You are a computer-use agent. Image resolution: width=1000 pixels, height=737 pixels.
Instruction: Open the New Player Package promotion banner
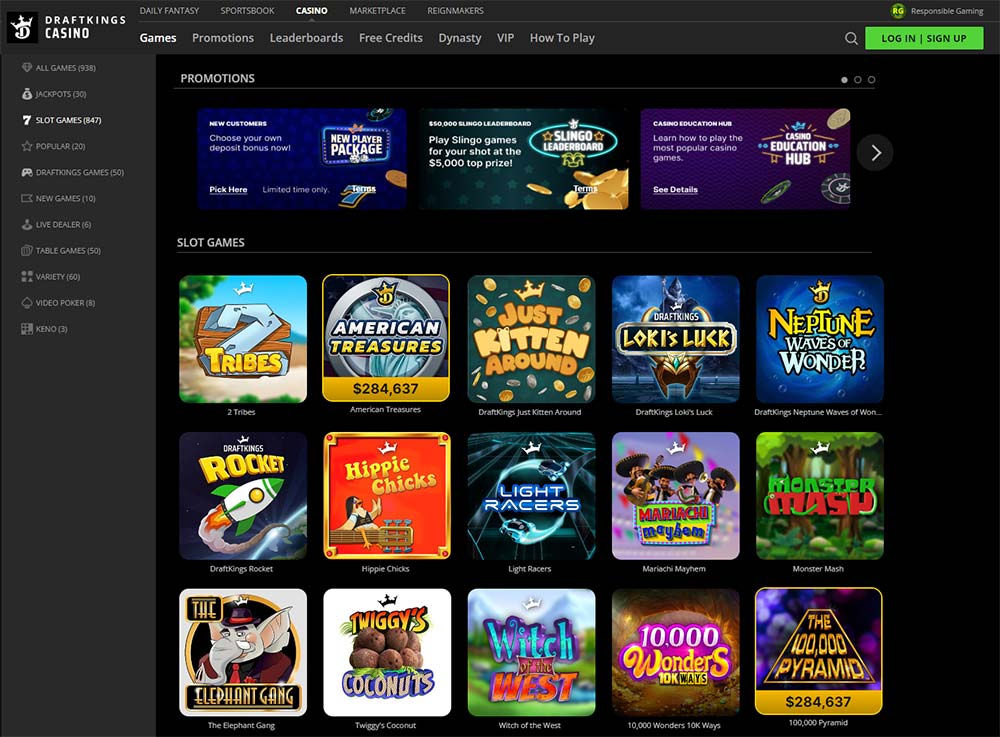click(302, 159)
